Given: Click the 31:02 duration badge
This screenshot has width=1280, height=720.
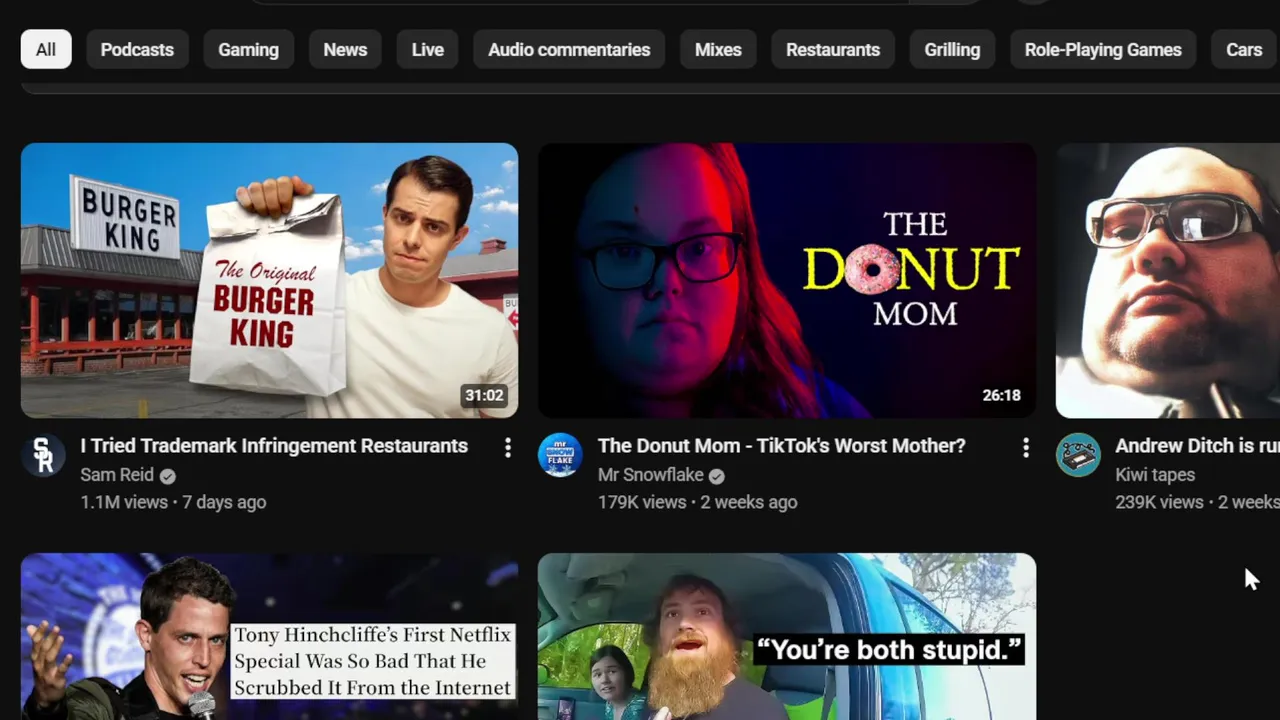Looking at the screenshot, I should coord(484,395).
